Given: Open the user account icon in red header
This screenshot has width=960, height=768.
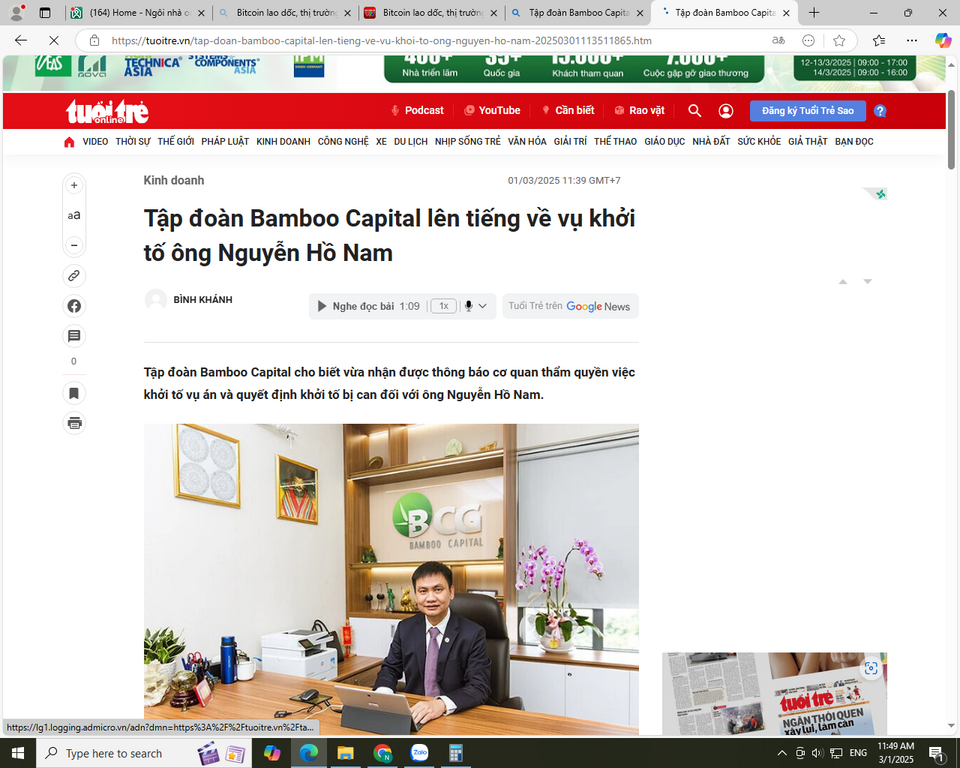Looking at the screenshot, I should [x=726, y=111].
